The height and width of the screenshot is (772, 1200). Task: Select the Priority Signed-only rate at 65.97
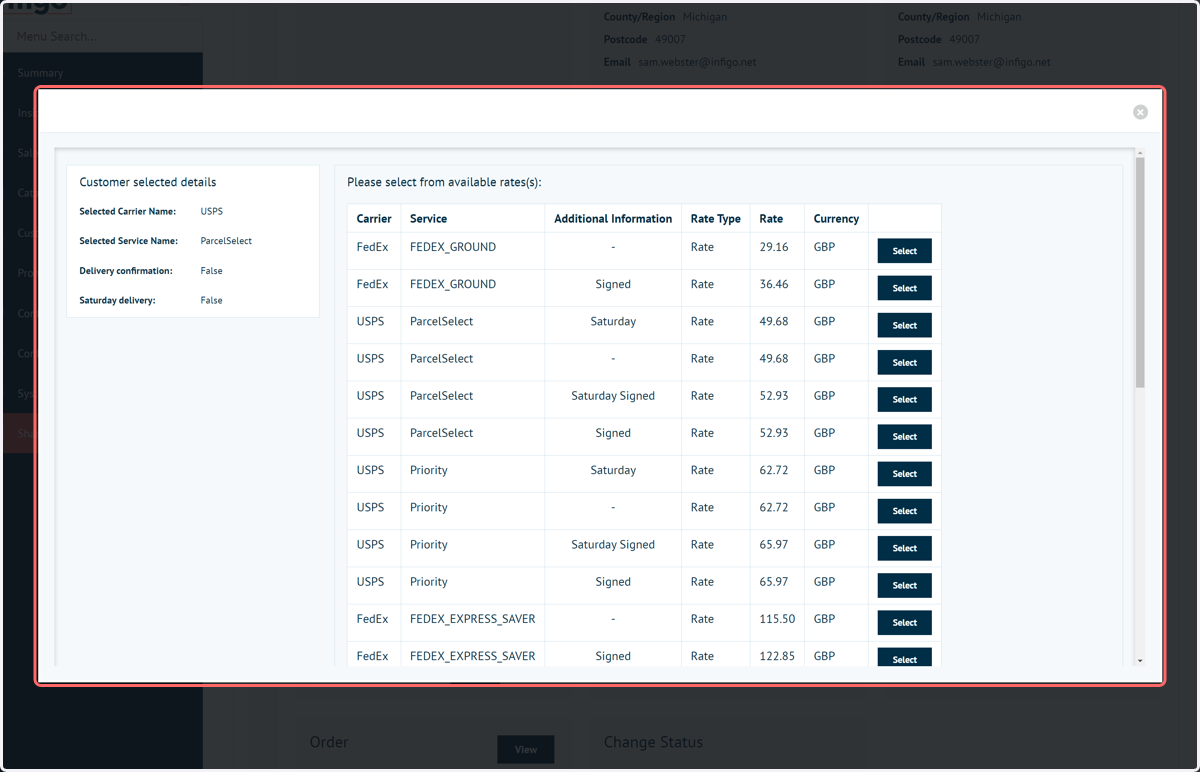tap(904, 585)
